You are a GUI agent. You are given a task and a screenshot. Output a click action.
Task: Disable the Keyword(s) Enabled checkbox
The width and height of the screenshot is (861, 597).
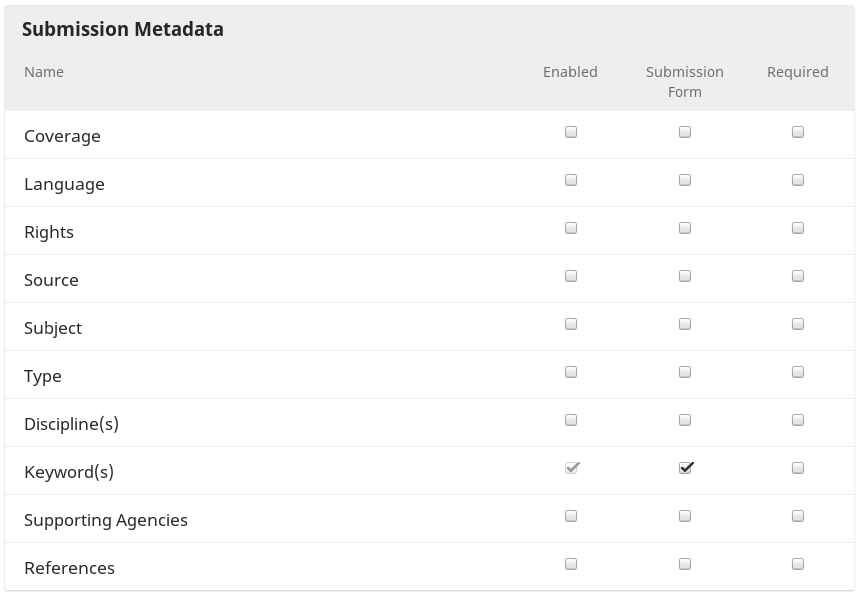pos(571,468)
